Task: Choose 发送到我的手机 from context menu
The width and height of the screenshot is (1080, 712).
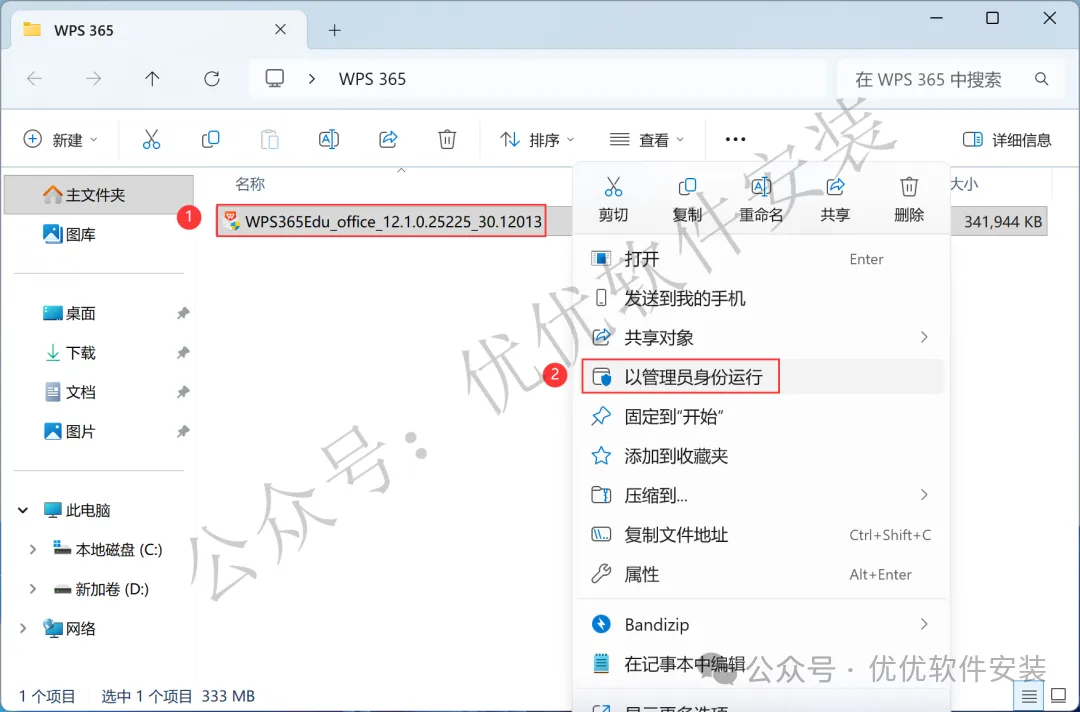Action: (761, 298)
